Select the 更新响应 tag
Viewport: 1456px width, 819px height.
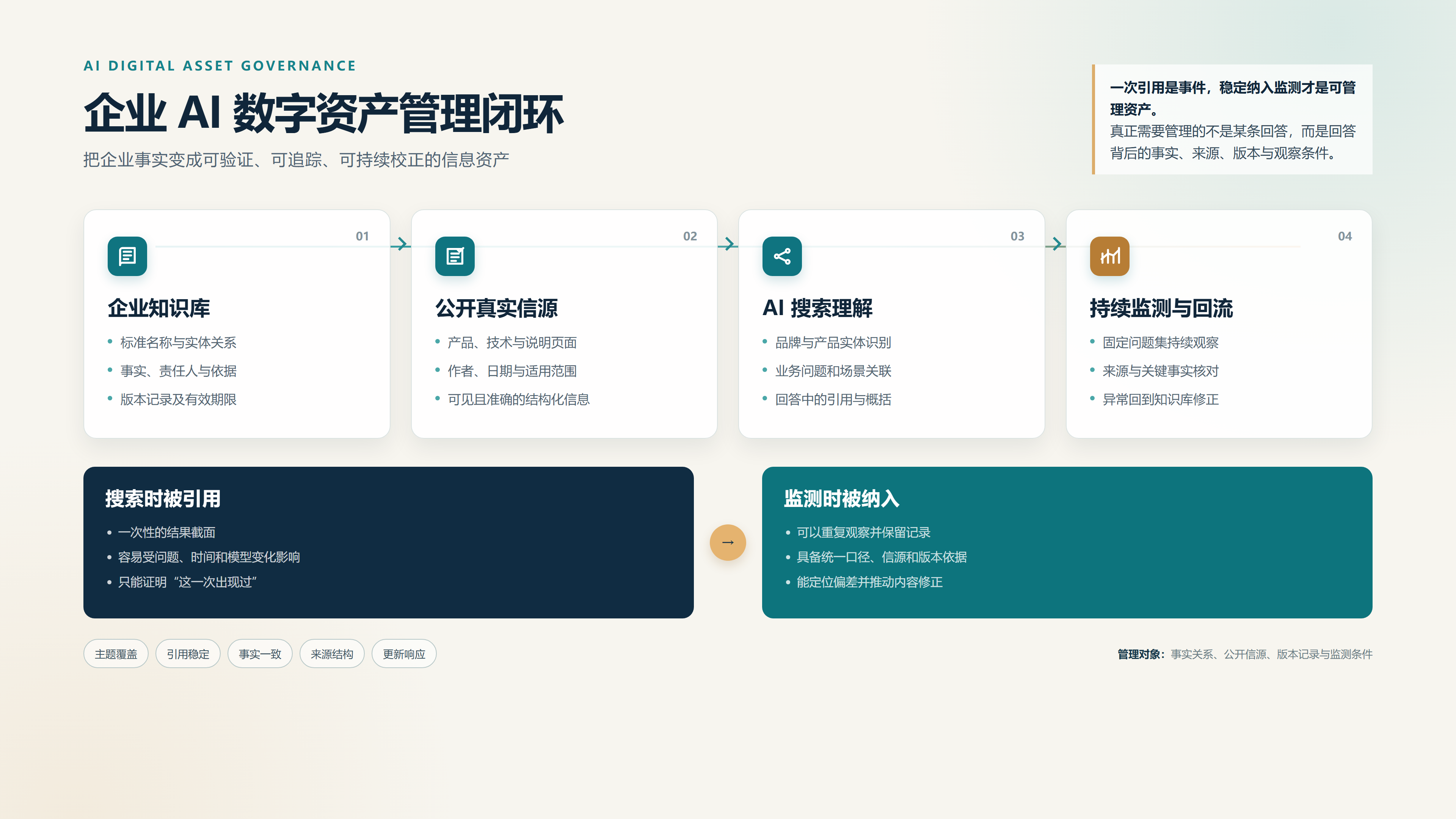coord(404,654)
